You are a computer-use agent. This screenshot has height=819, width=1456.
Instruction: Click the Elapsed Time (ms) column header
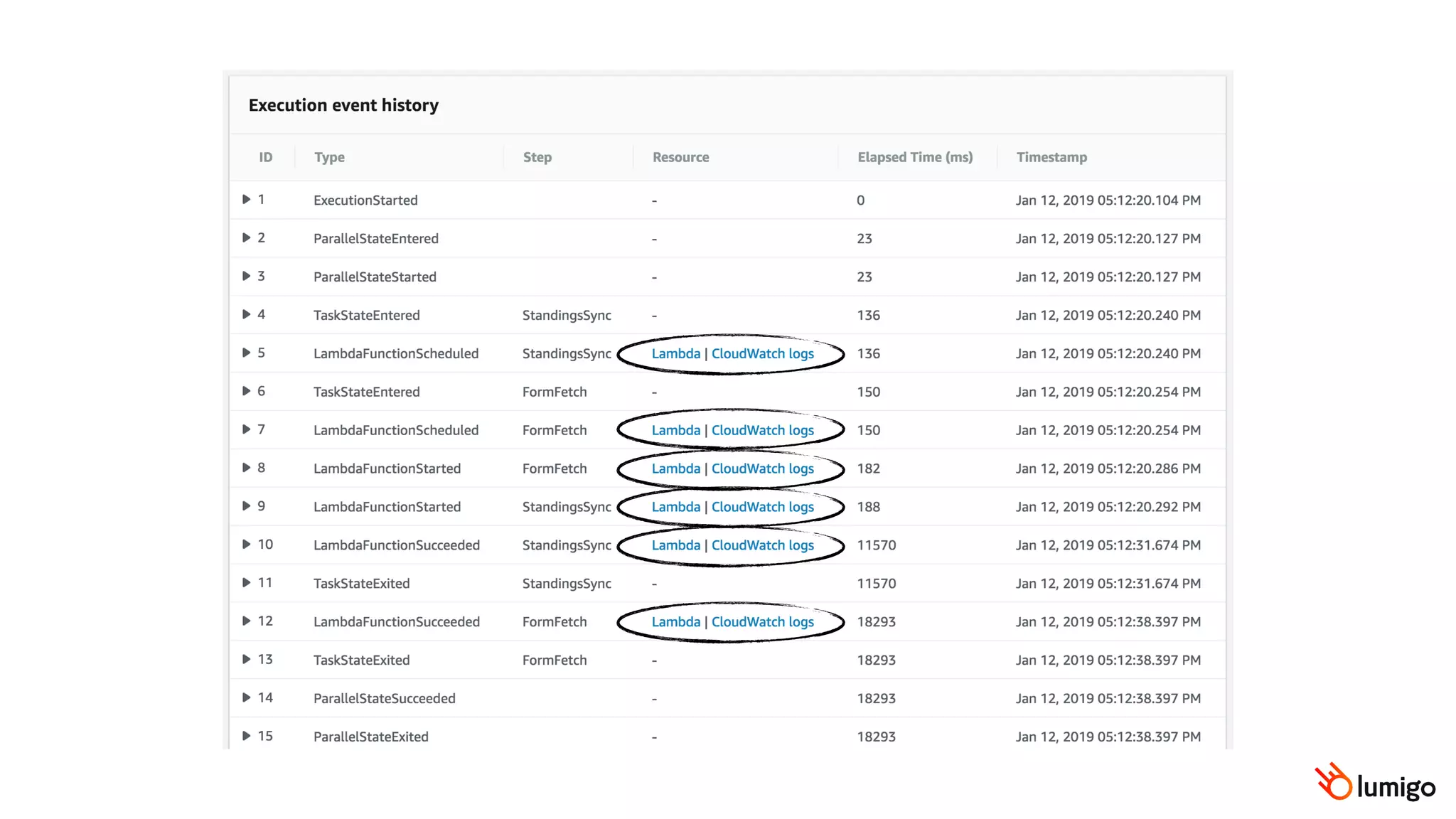pos(914,157)
